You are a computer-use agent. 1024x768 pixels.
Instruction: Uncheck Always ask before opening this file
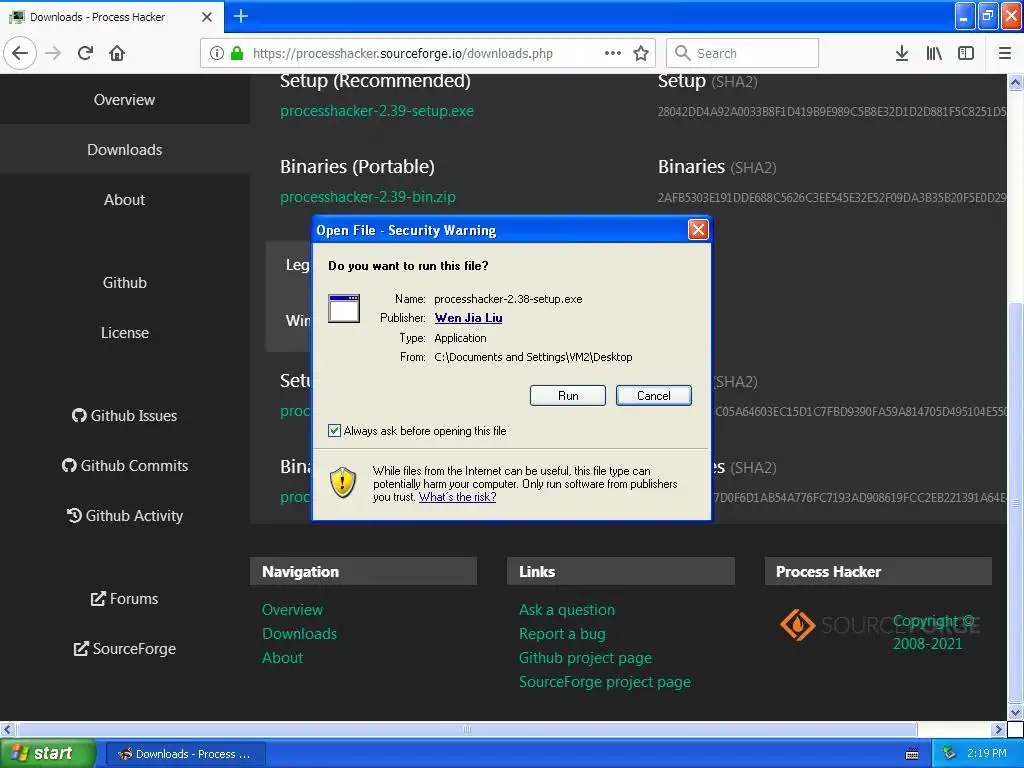click(334, 430)
